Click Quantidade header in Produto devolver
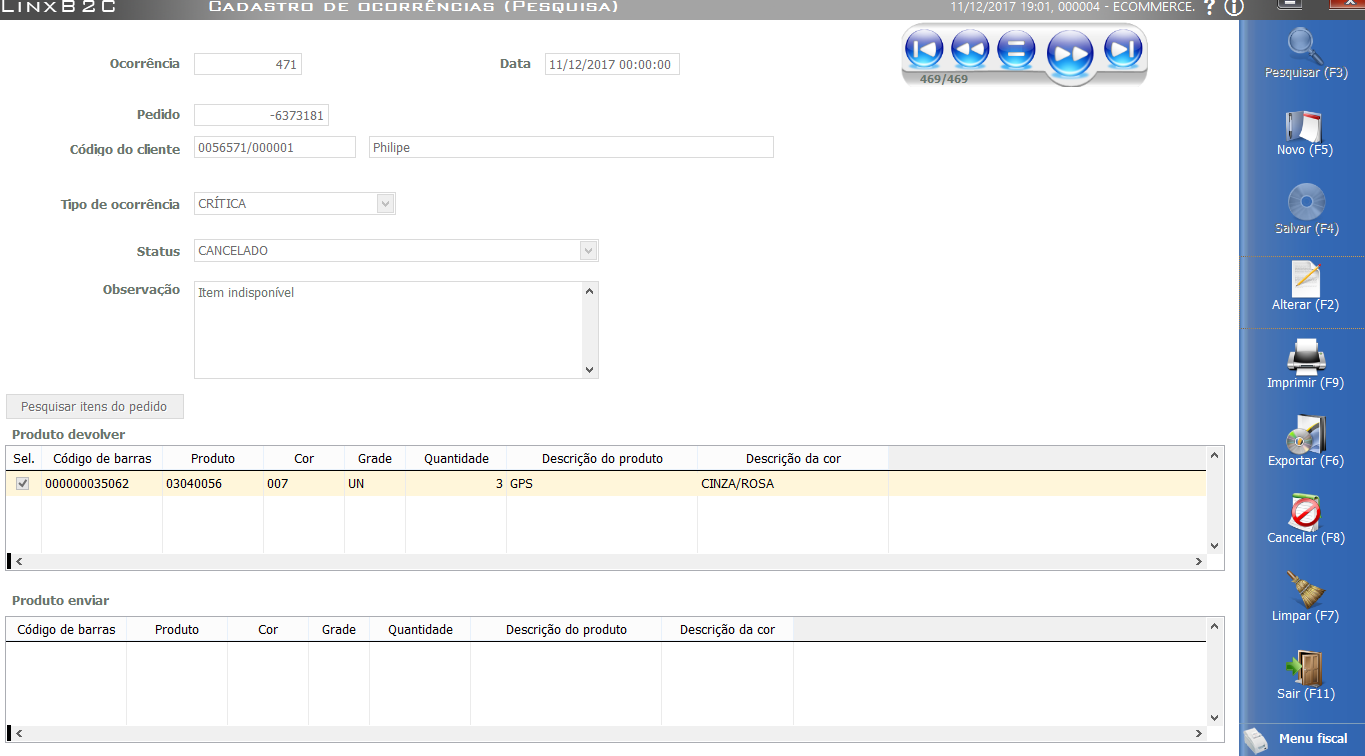Image resolution: width=1365 pixels, height=756 pixels. pyautogui.click(x=456, y=459)
